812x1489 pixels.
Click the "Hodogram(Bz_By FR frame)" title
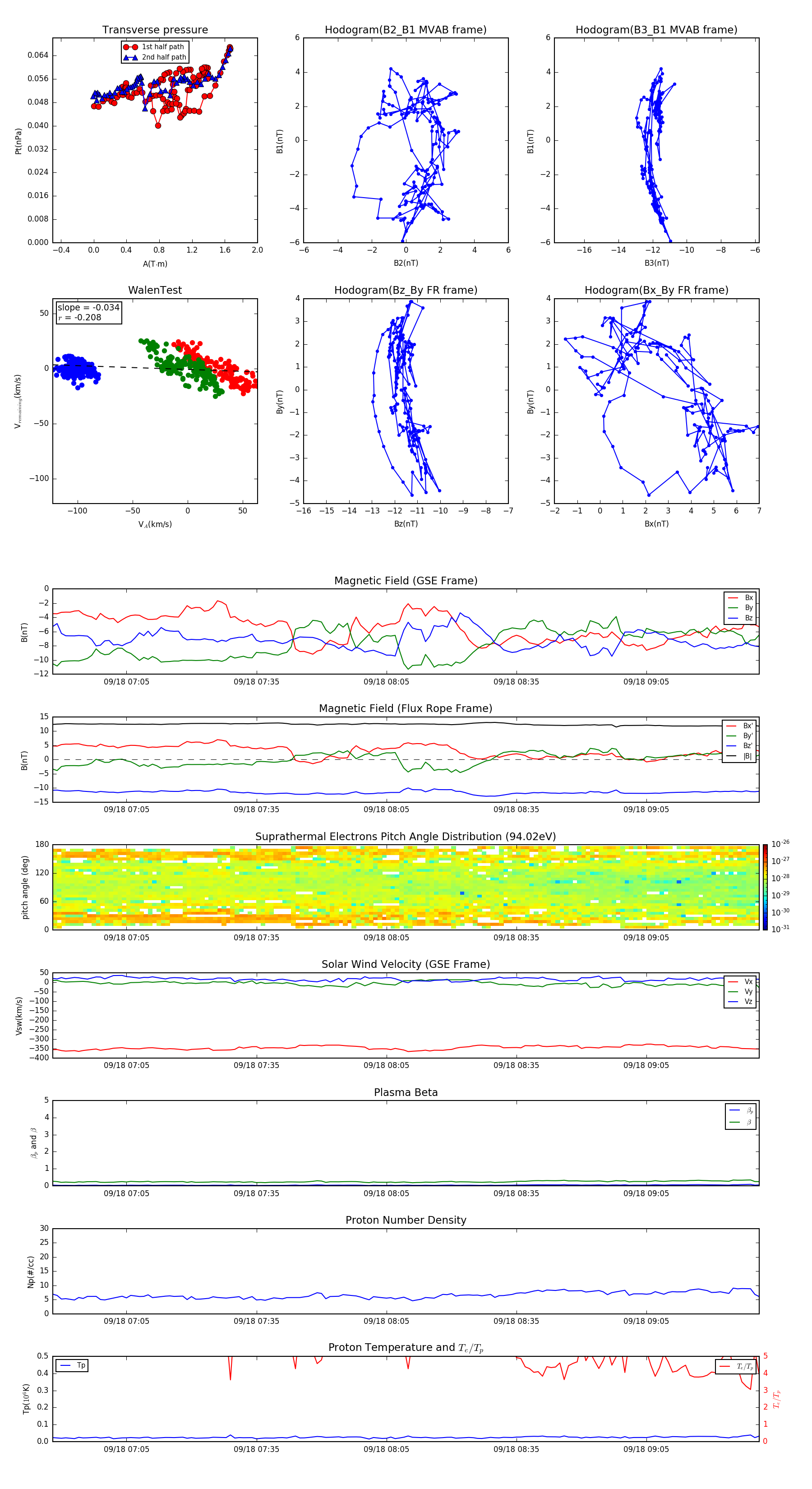click(x=406, y=290)
